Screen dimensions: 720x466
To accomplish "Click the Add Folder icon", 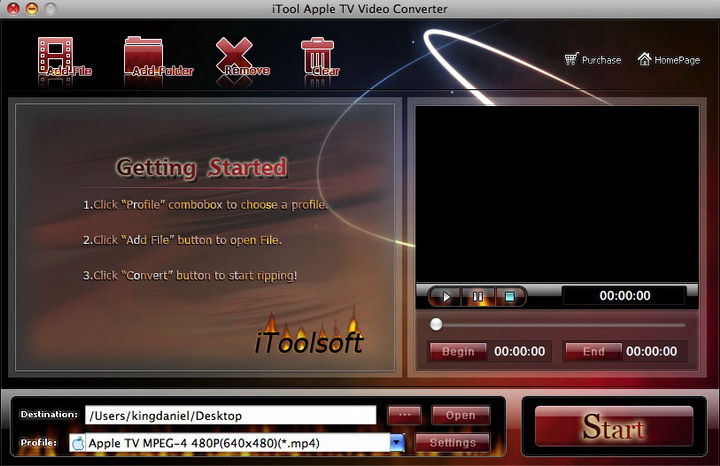I will click(x=143, y=56).
